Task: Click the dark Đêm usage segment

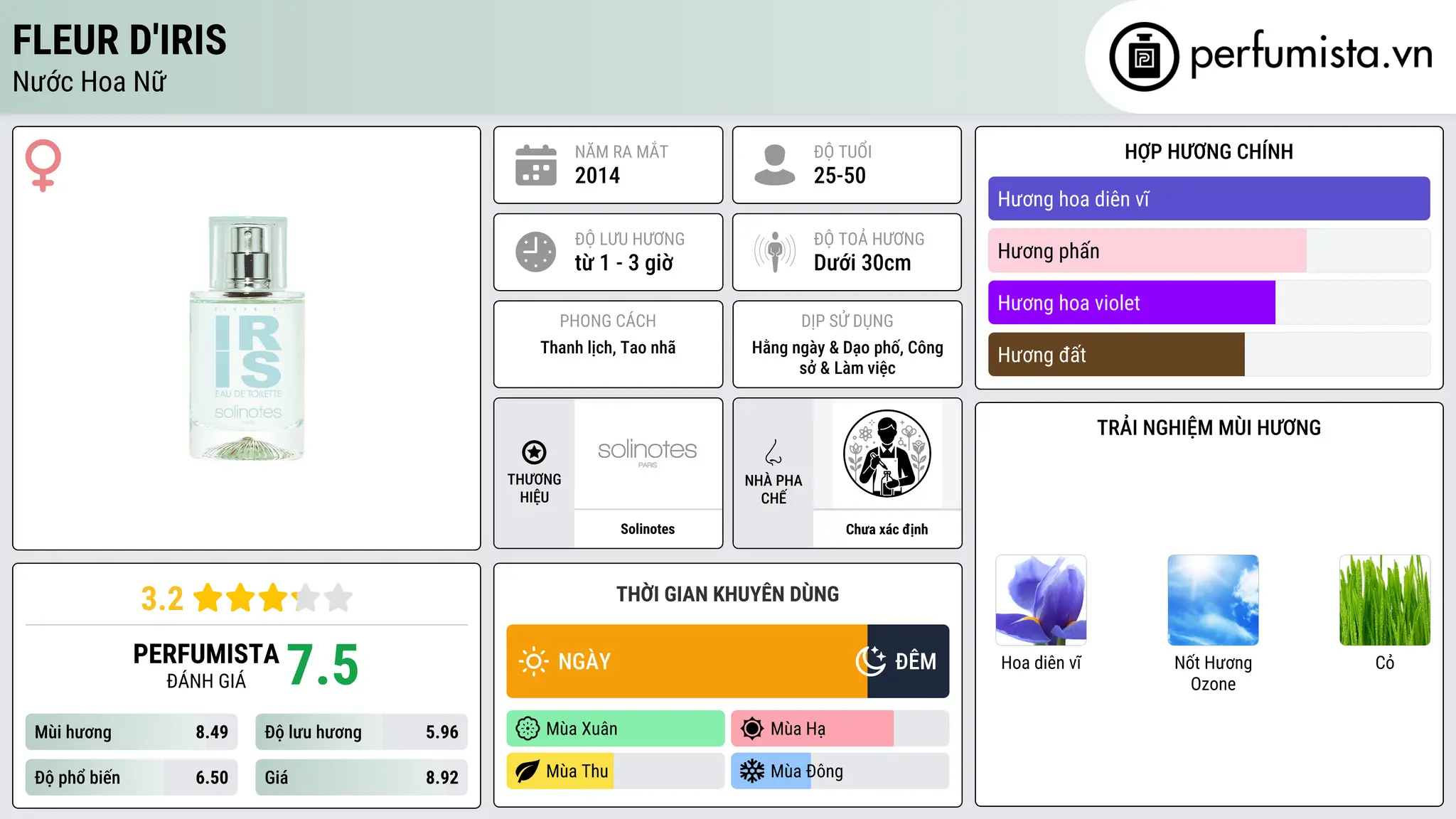Action: [x=909, y=661]
